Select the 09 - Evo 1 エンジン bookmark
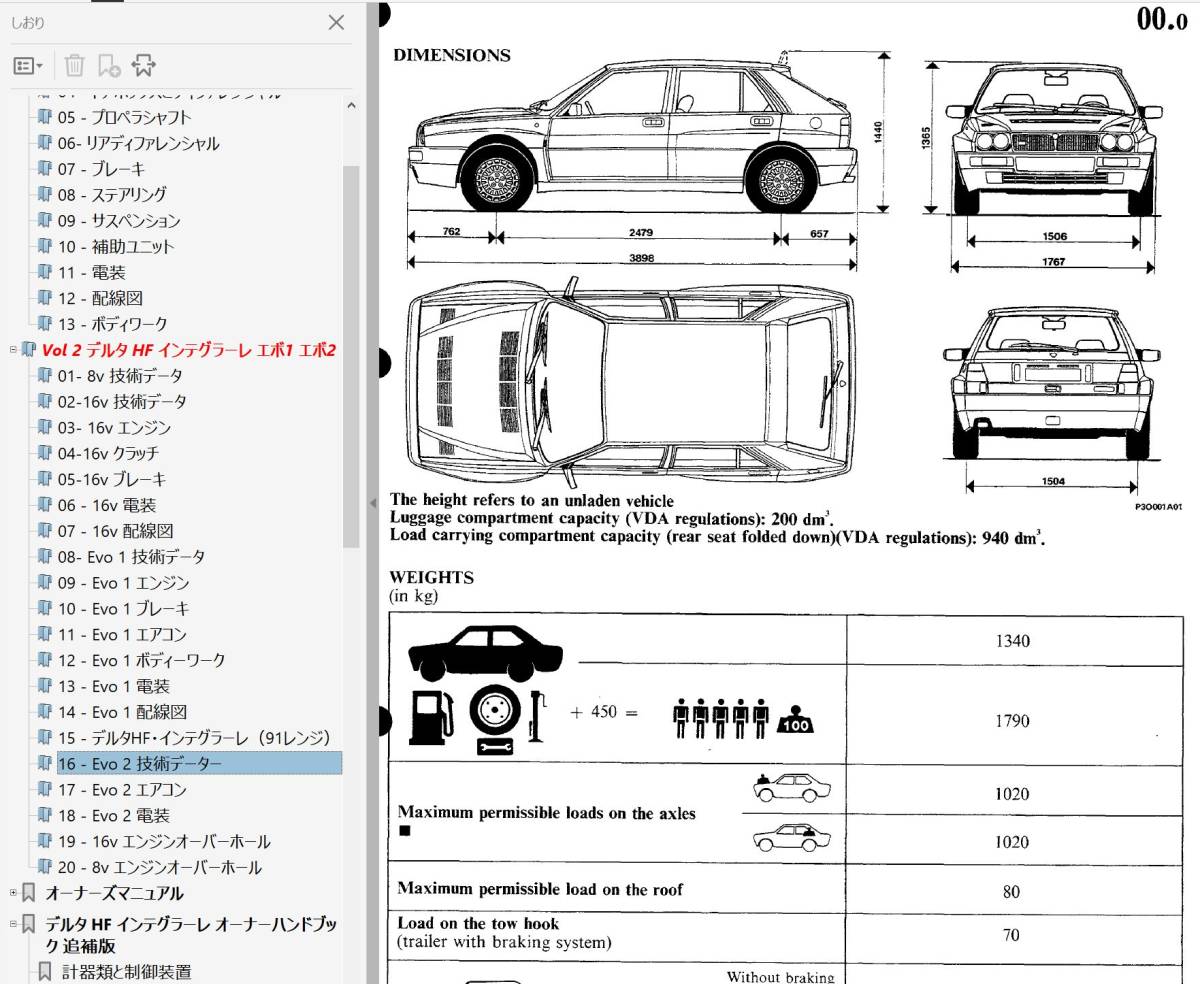Viewport: 1200px width, 984px height. (123, 583)
